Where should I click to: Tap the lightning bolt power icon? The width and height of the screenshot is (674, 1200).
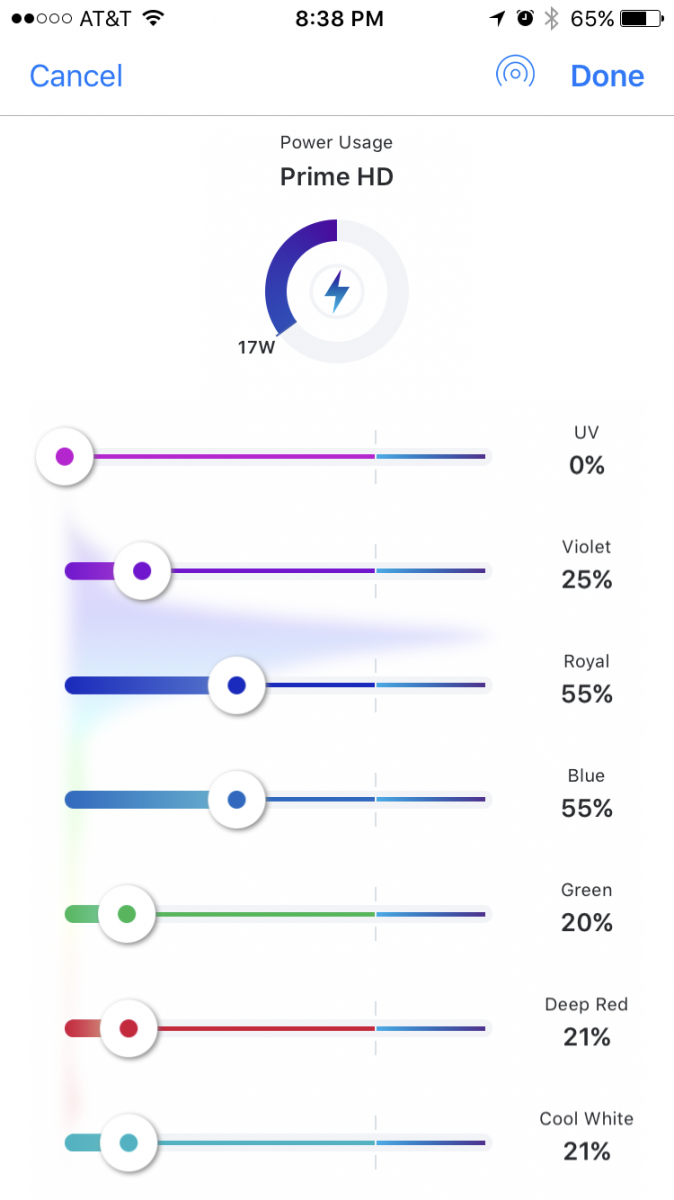[x=337, y=292]
